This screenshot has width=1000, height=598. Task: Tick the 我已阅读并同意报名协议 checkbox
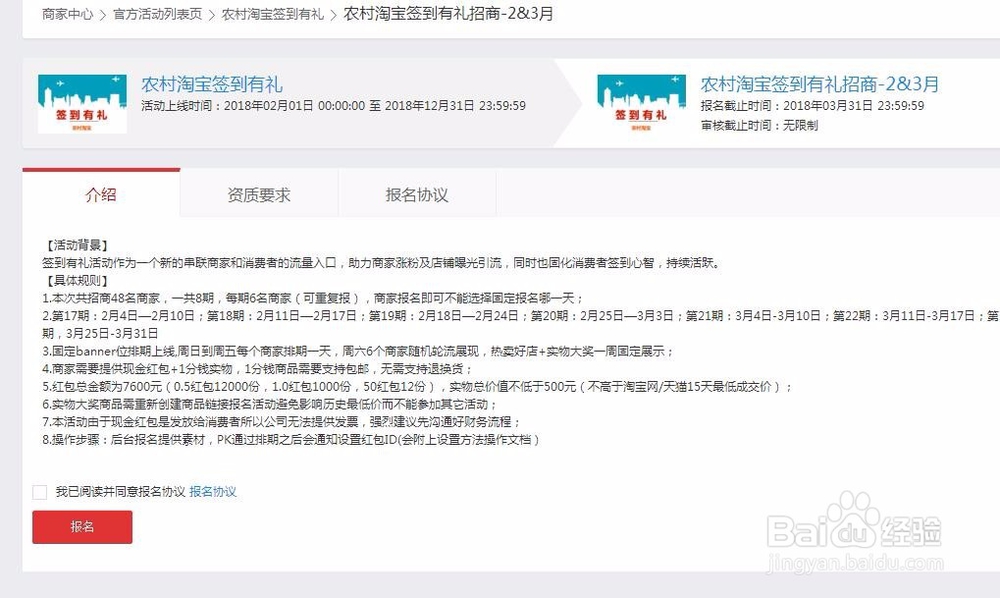[40, 492]
